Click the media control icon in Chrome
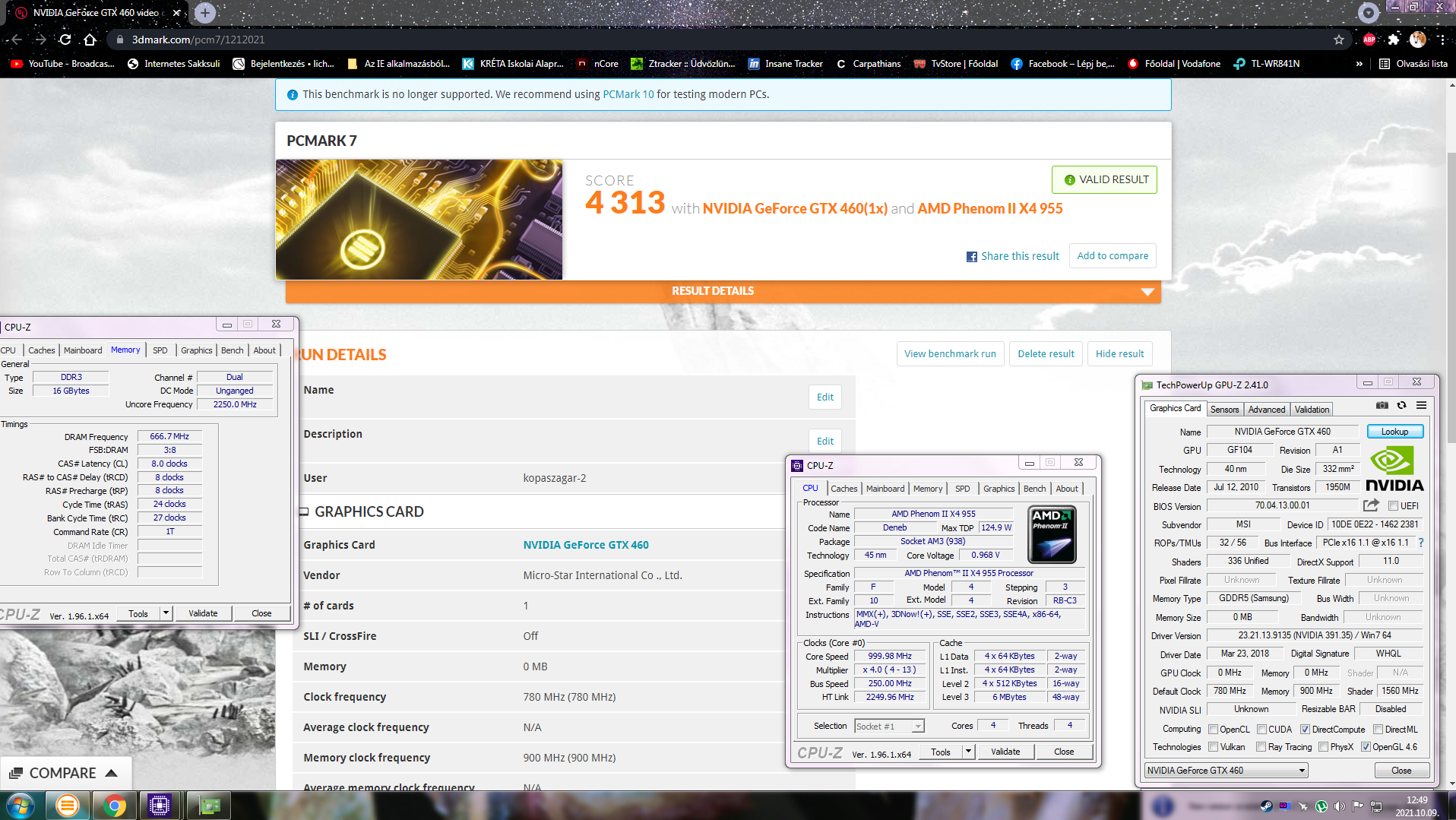Image resolution: width=1456 pixels, height=820 pixels. (x=1369, y=12)
